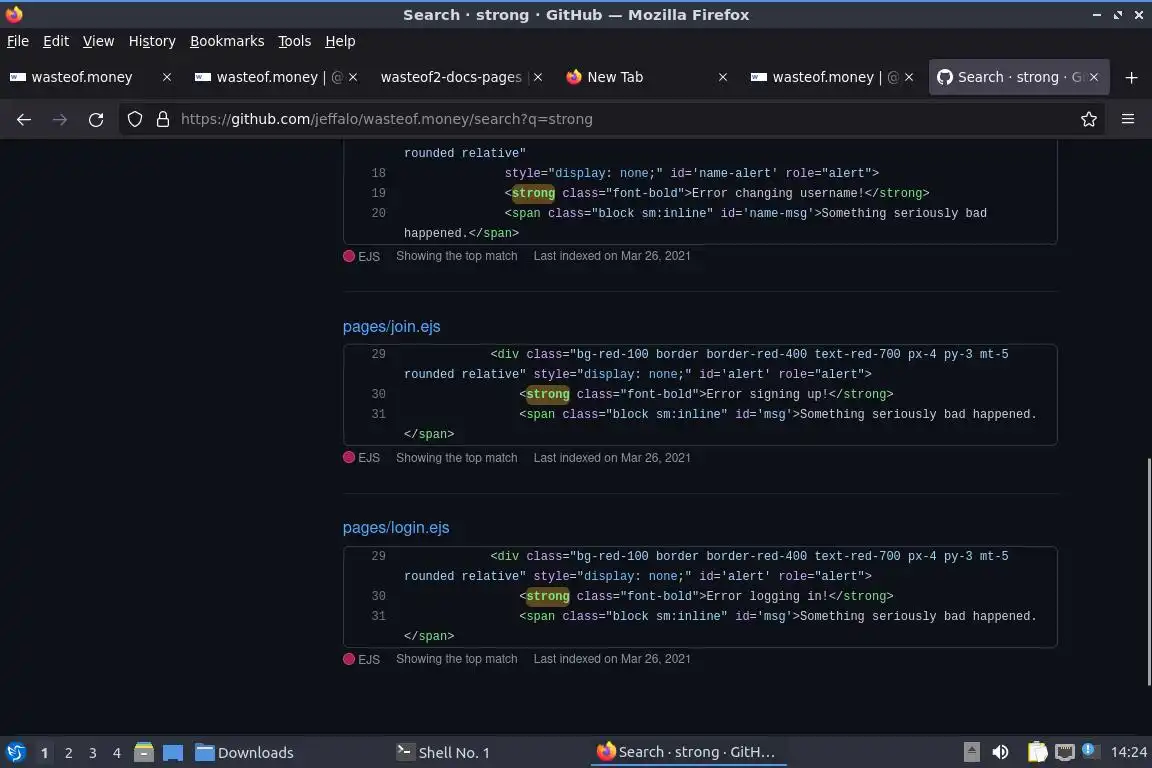Viewport: 1152px width, 768px height.
Task: Close the fifth tab, wasteof.money
Action: tap(909, 77)
